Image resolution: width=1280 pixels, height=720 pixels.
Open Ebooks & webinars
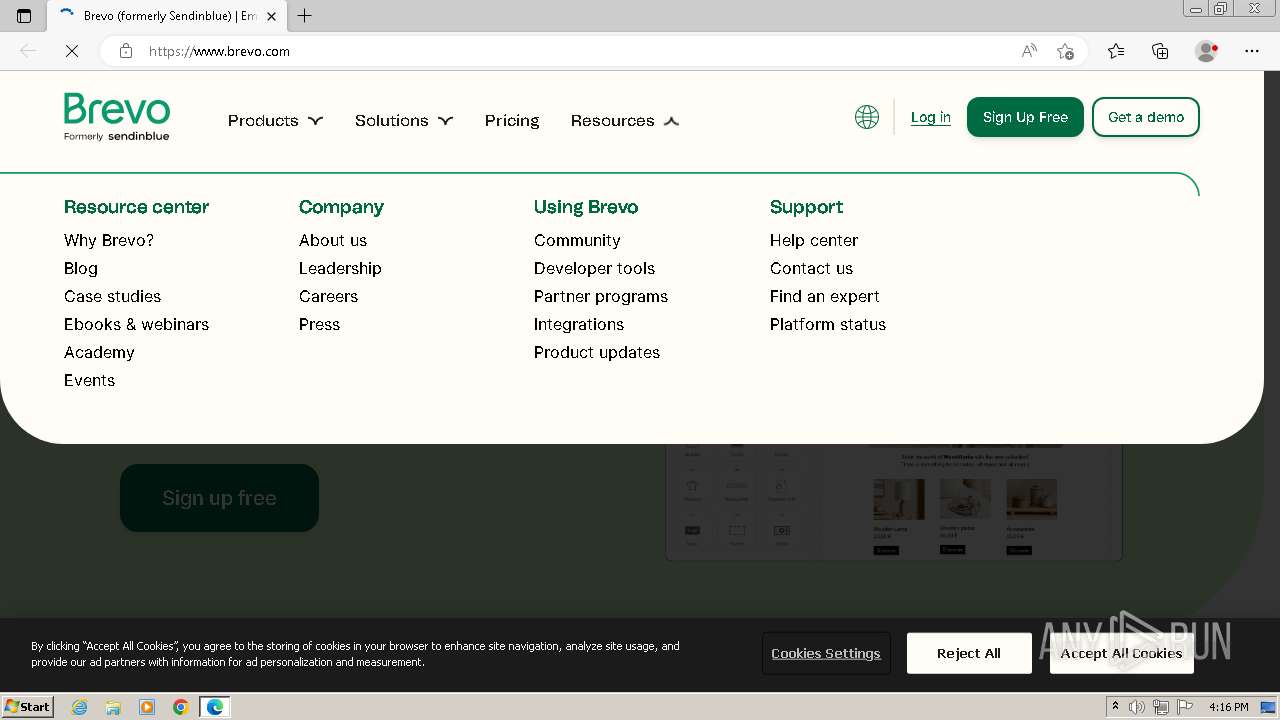pyautogui.click(x=136, y=324)
